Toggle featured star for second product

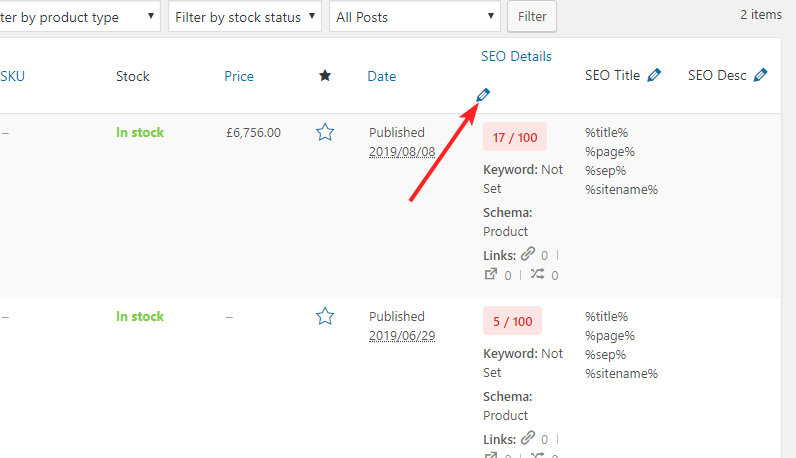tap(324, 316)
